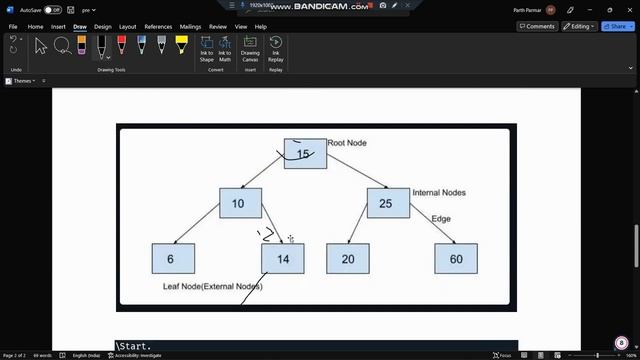Screen dimensions: 640x360
Task: Switch to the Design tab
Action: (x=103, y=27)
